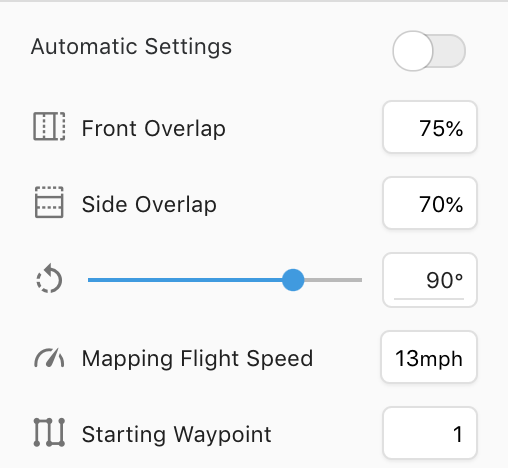Image resolution: width=508 pixels, height=468 pixels.
Task: Click the Automatic Settings label
Action: pyautogui.click(x=131, y=46)
